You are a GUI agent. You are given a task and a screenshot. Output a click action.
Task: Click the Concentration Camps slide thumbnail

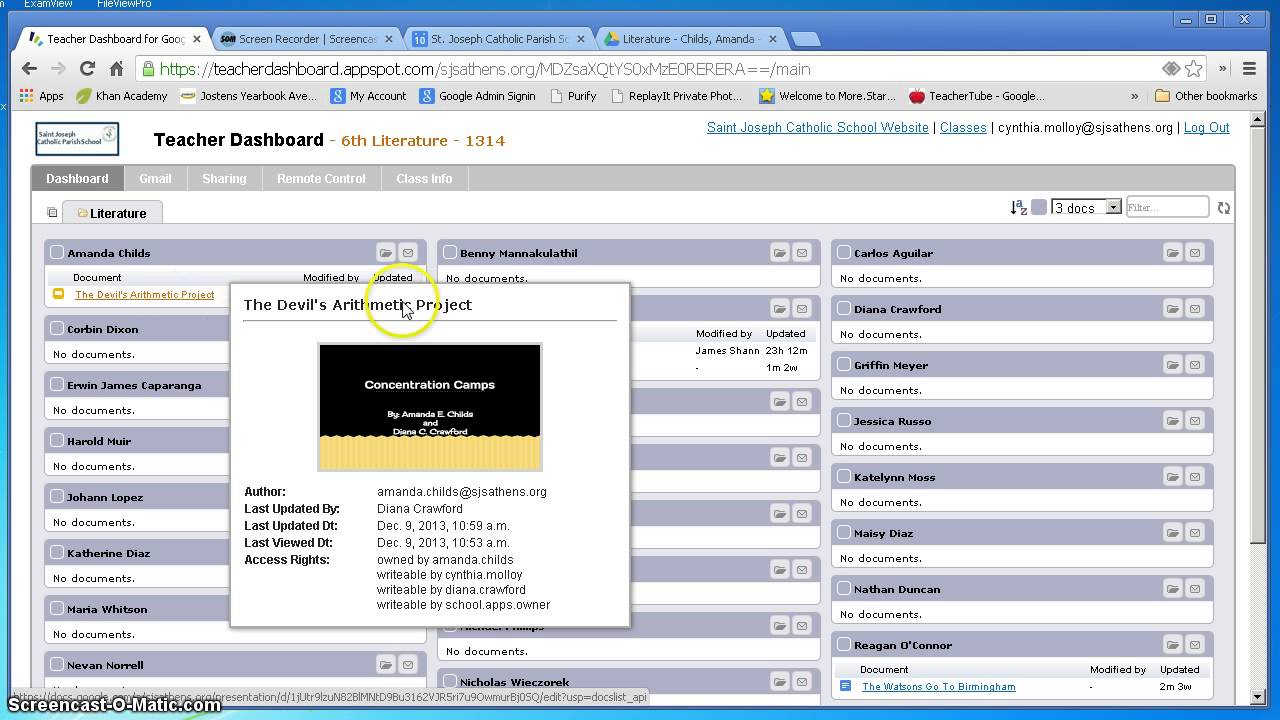[x=430, y=407]
